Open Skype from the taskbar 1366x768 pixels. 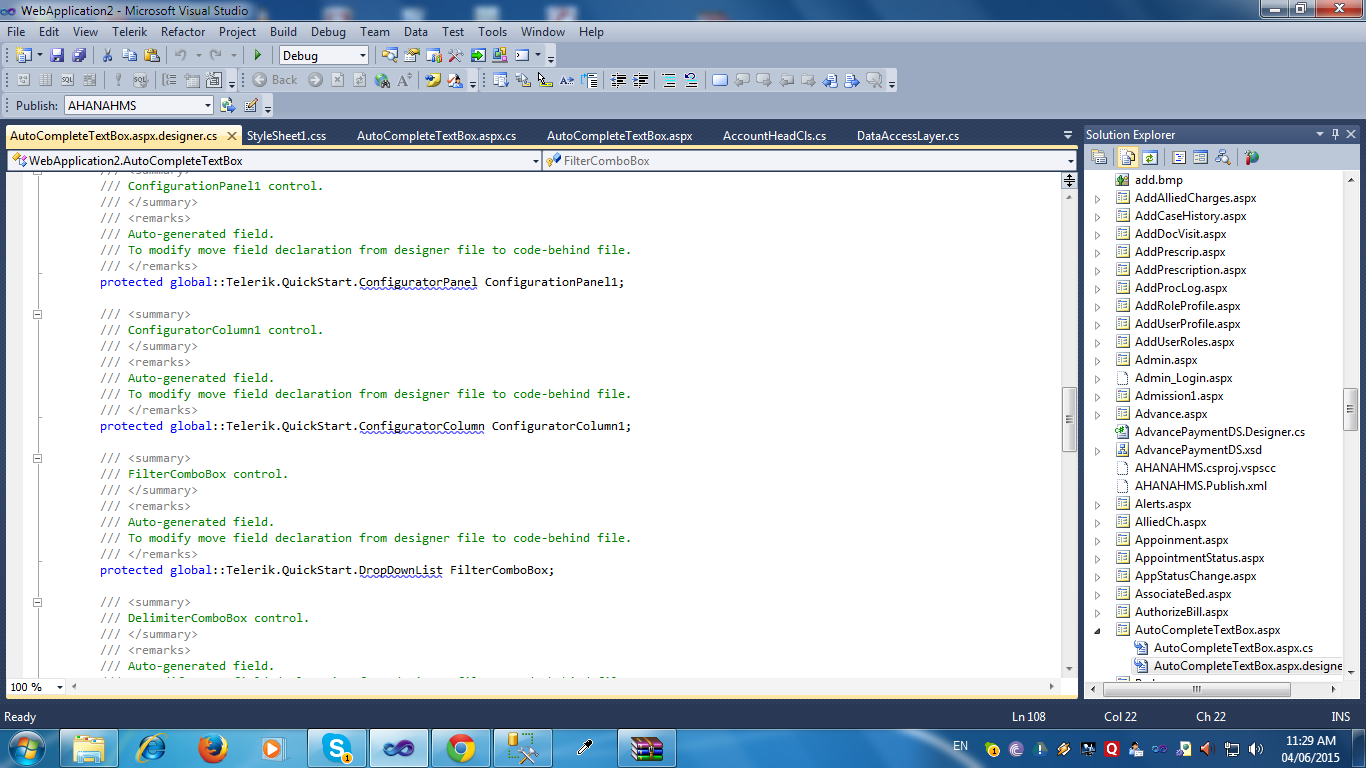click(337, 748)
